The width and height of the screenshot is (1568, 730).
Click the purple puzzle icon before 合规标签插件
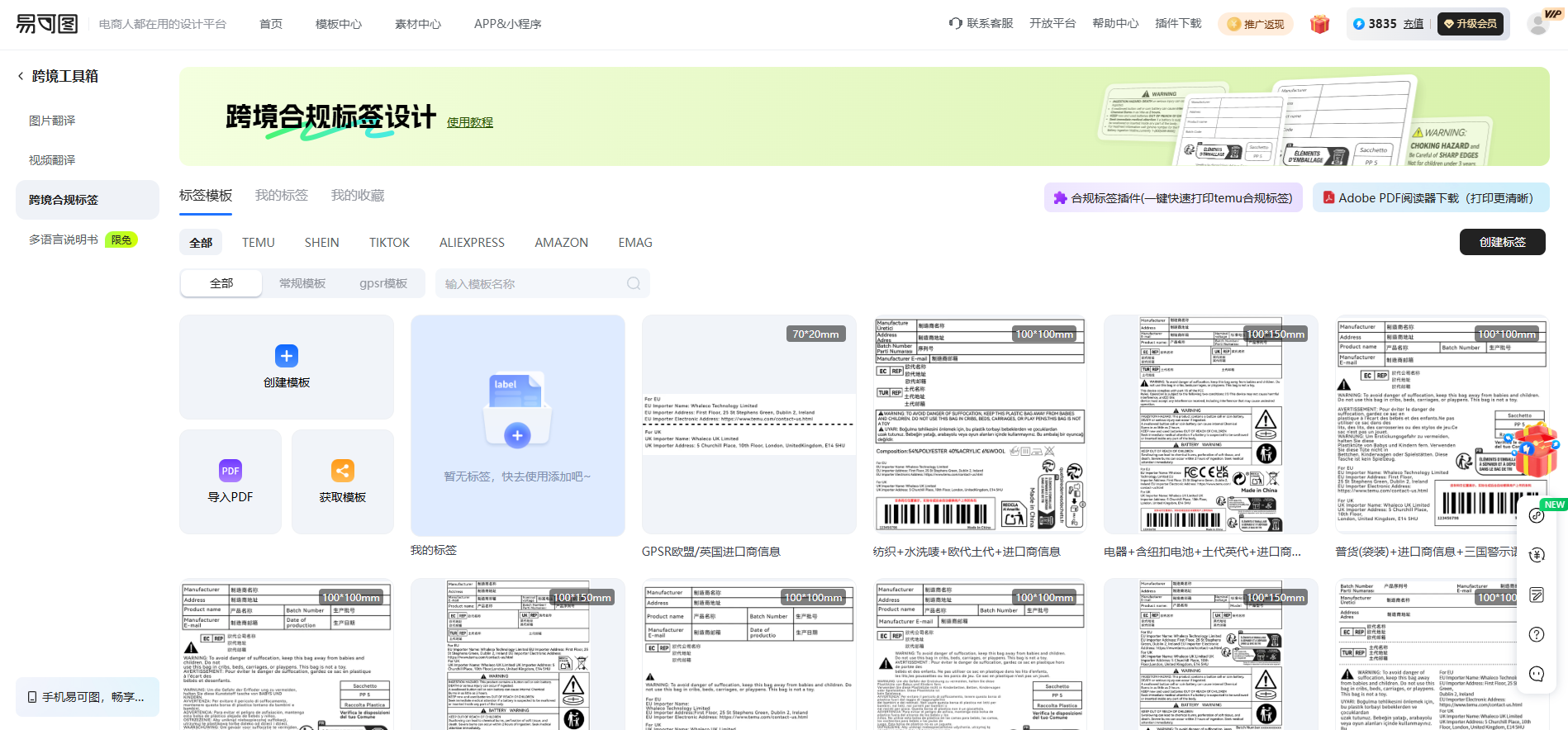[x=1060, y=198]
